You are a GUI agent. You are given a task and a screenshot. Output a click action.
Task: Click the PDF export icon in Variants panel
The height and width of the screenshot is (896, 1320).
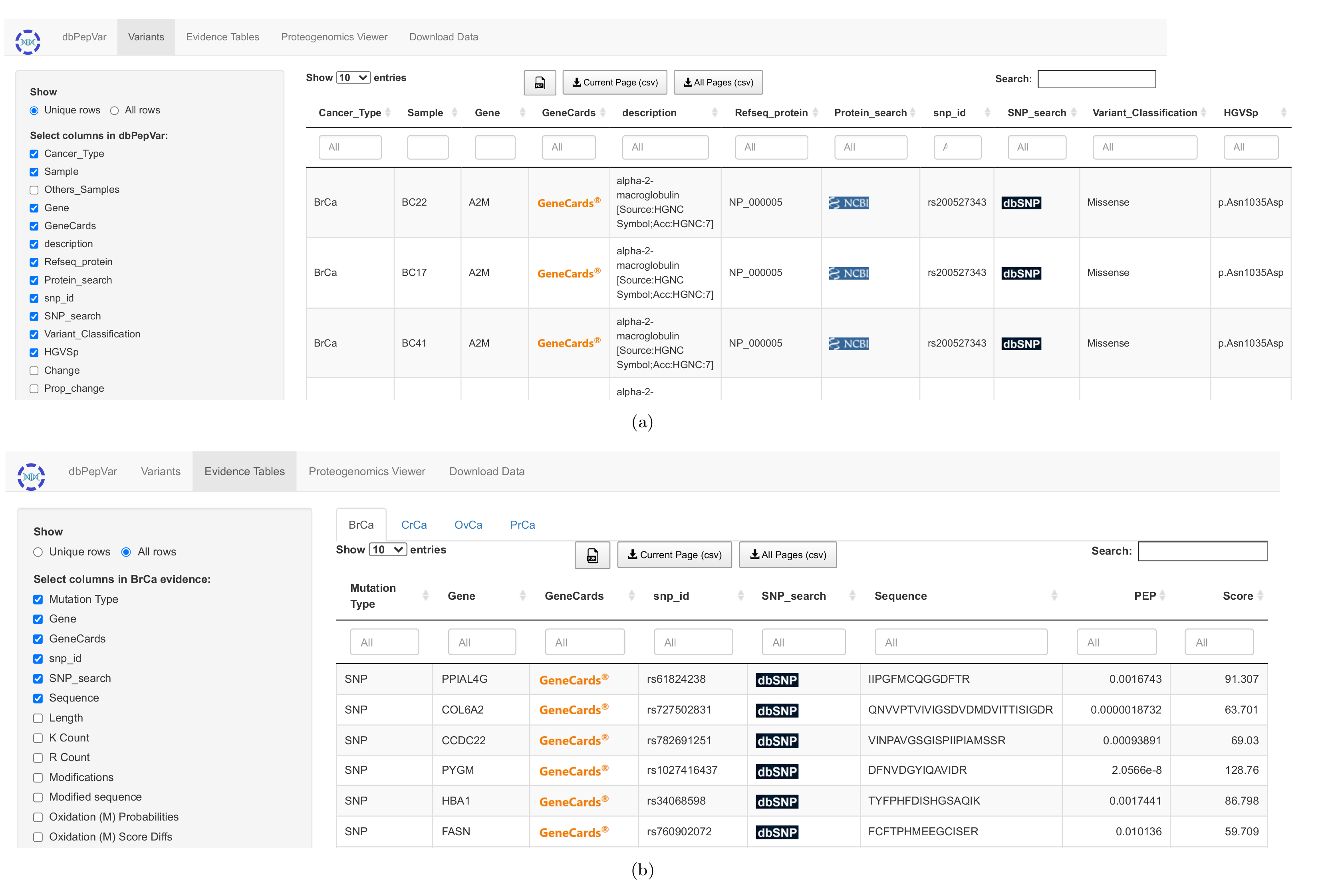pos(540,83)
